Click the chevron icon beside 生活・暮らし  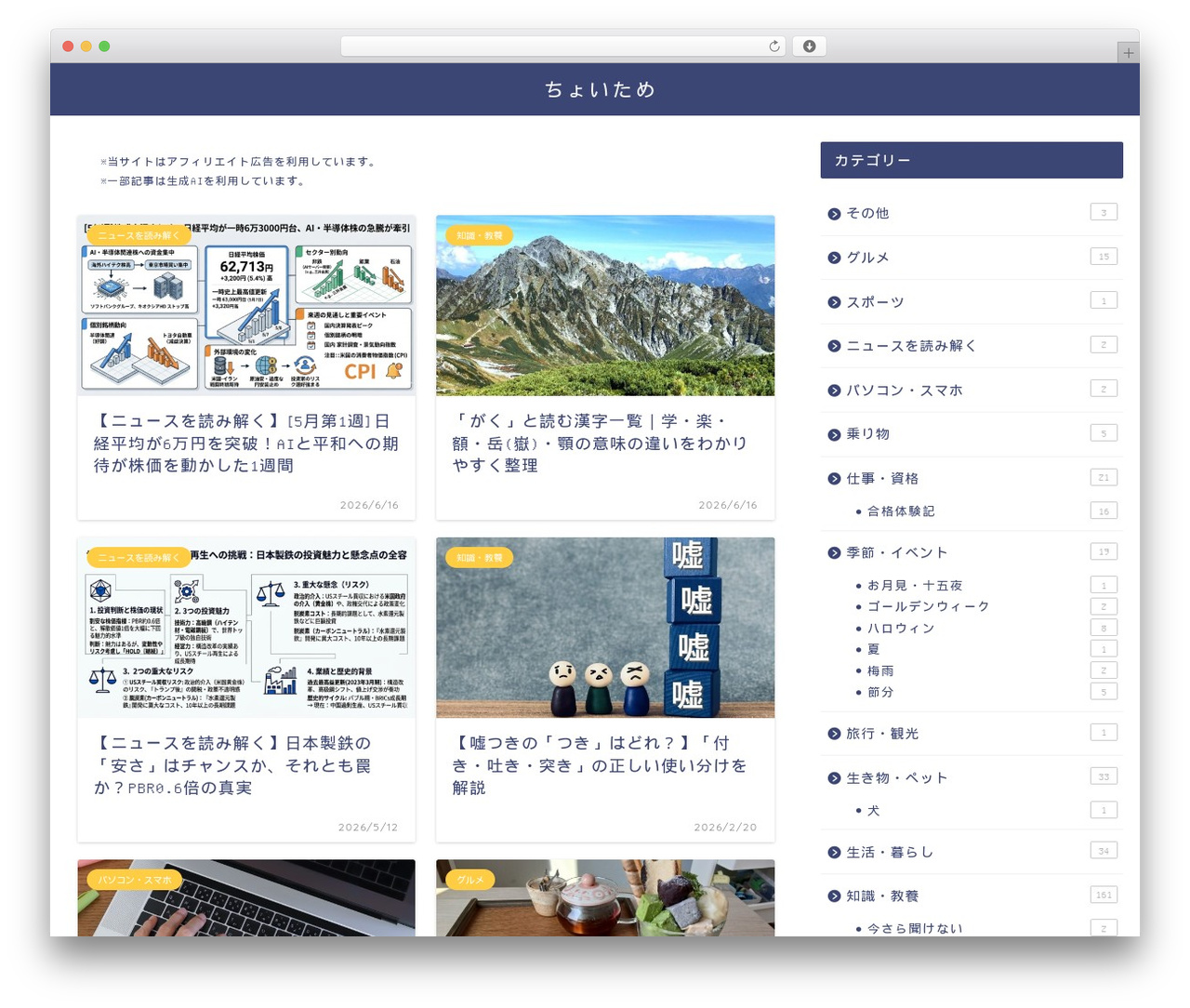click(834, 852)
